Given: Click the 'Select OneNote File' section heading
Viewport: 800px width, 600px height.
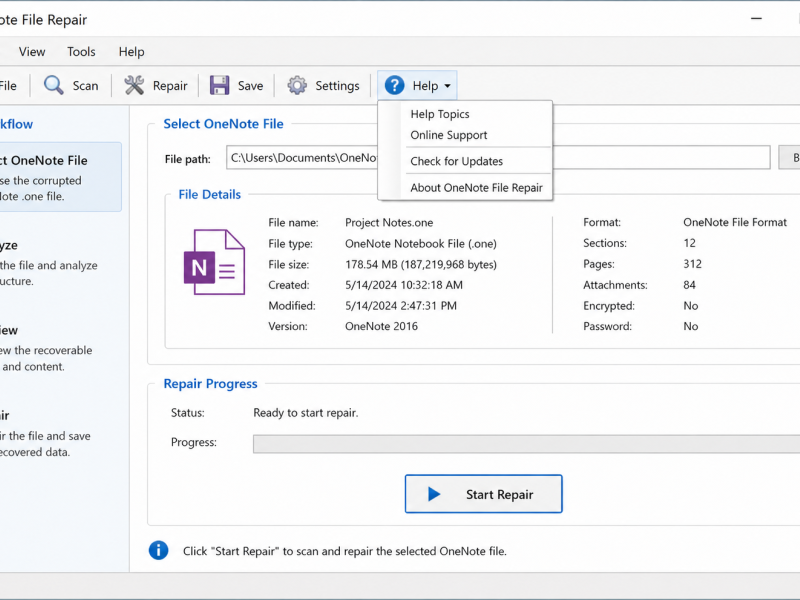Looking at the screenshot, I should [223, 124].
